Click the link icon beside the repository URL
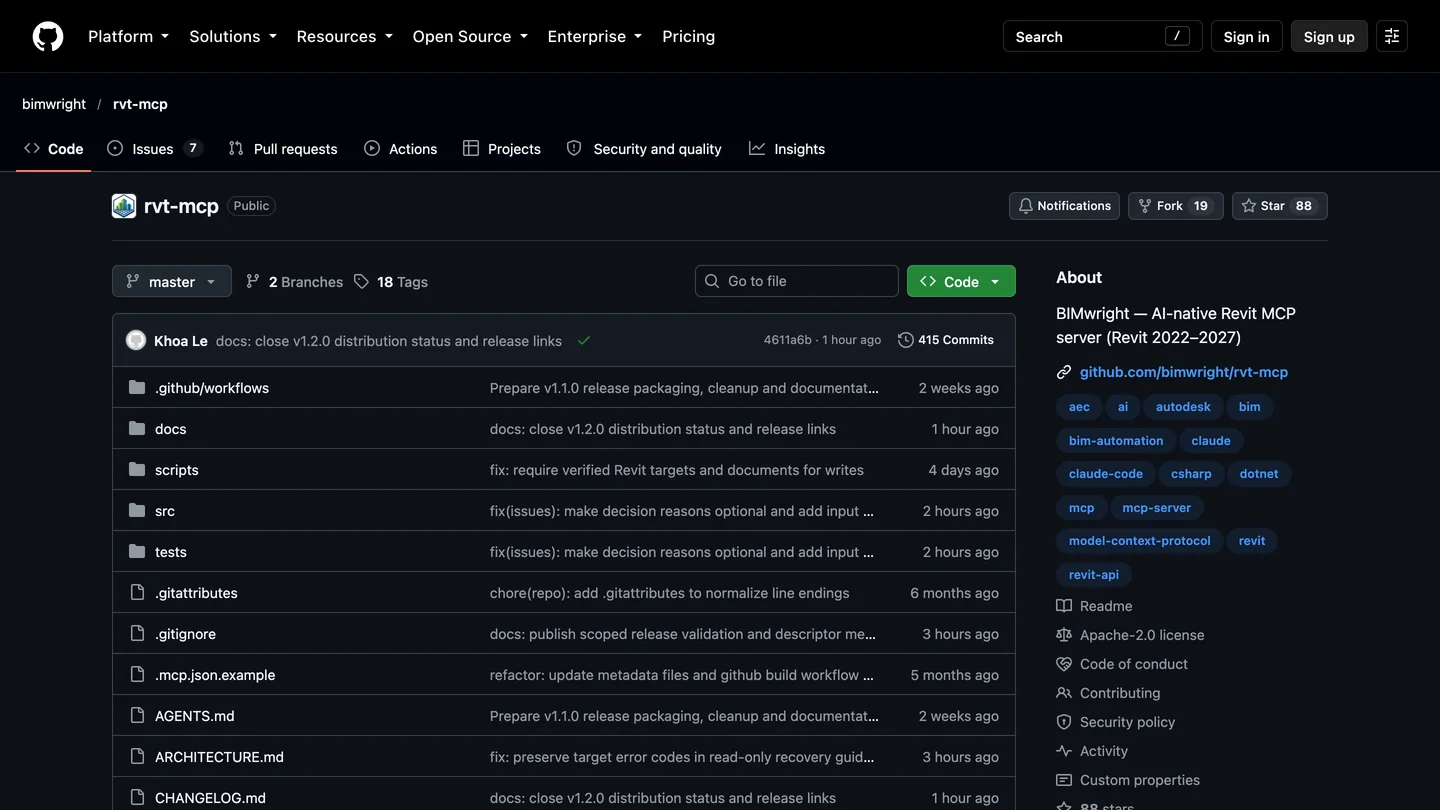The height and width of the screenshot is (810, 1440). (1064, 372)
